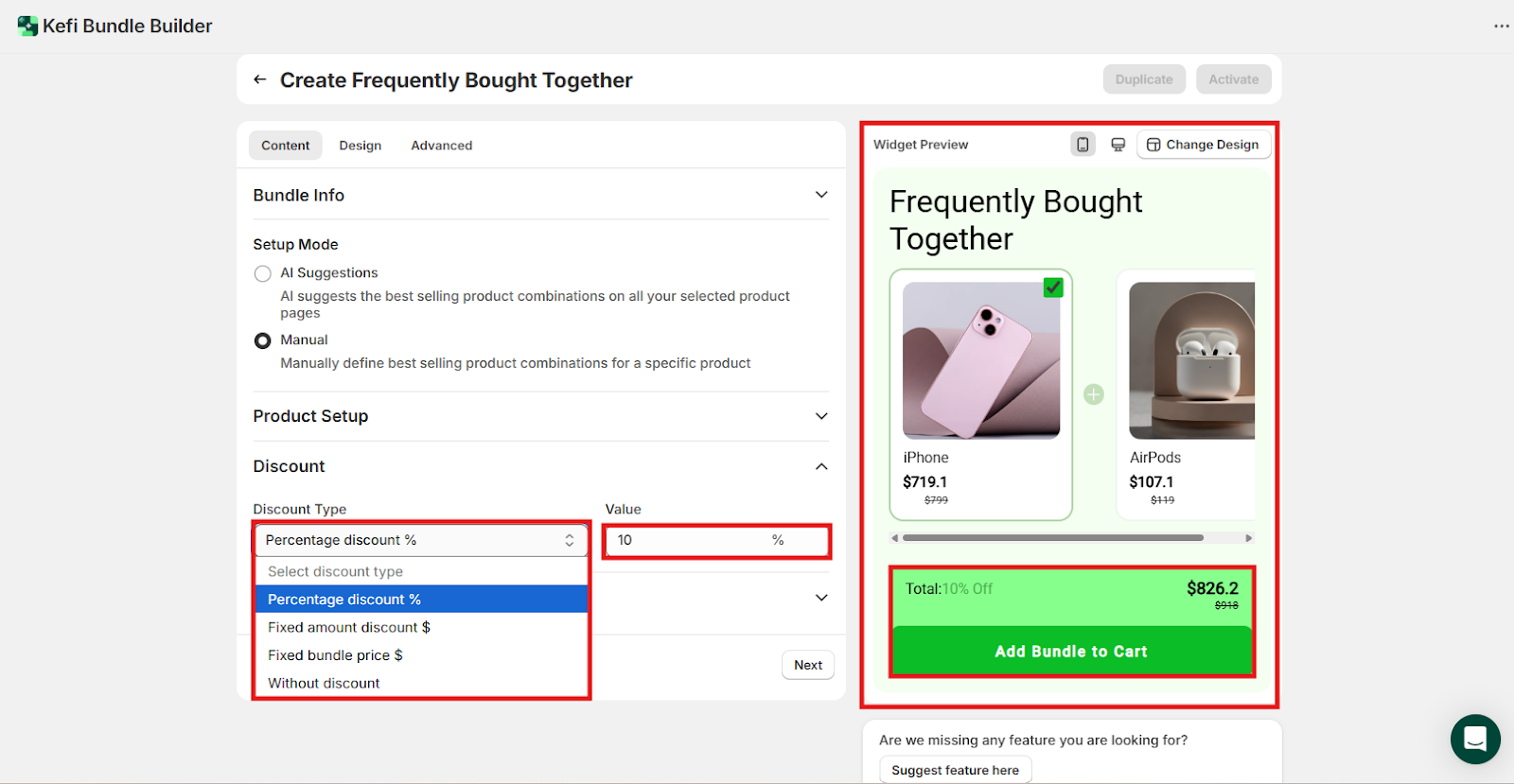The image size is (1514, 784).
Task: Open the Advanced tab
Action: click(x=441, y=146)
